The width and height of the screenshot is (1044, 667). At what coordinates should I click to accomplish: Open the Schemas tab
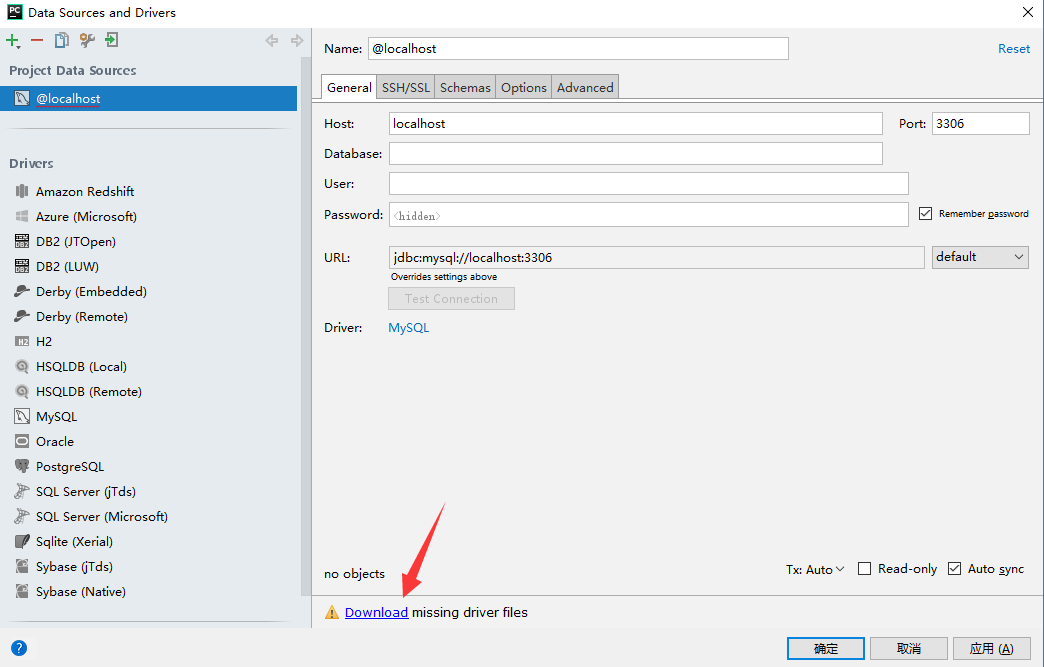pos(465,87)
